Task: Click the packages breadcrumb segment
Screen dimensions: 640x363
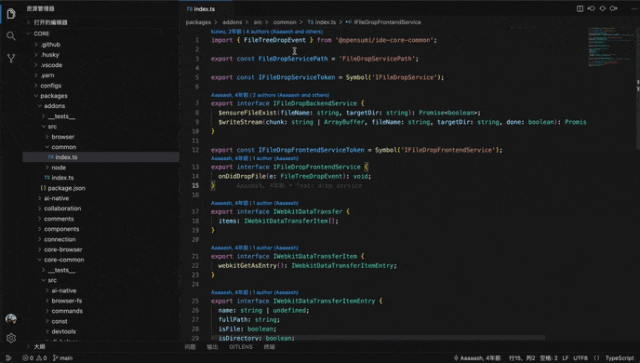Action: (x=198, y=22)
